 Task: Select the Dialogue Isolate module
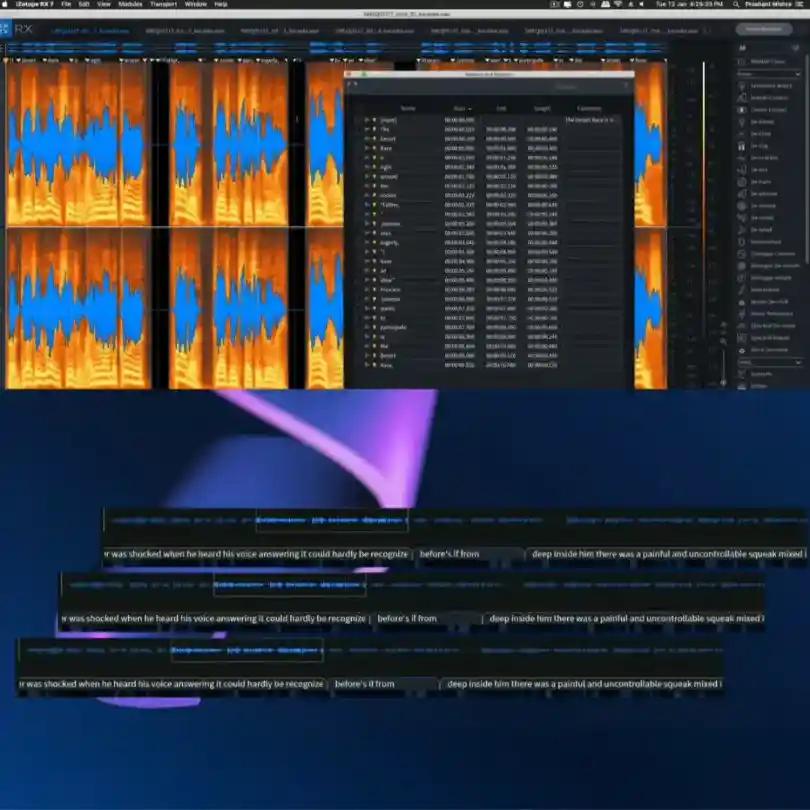click(x=772, y=277)
